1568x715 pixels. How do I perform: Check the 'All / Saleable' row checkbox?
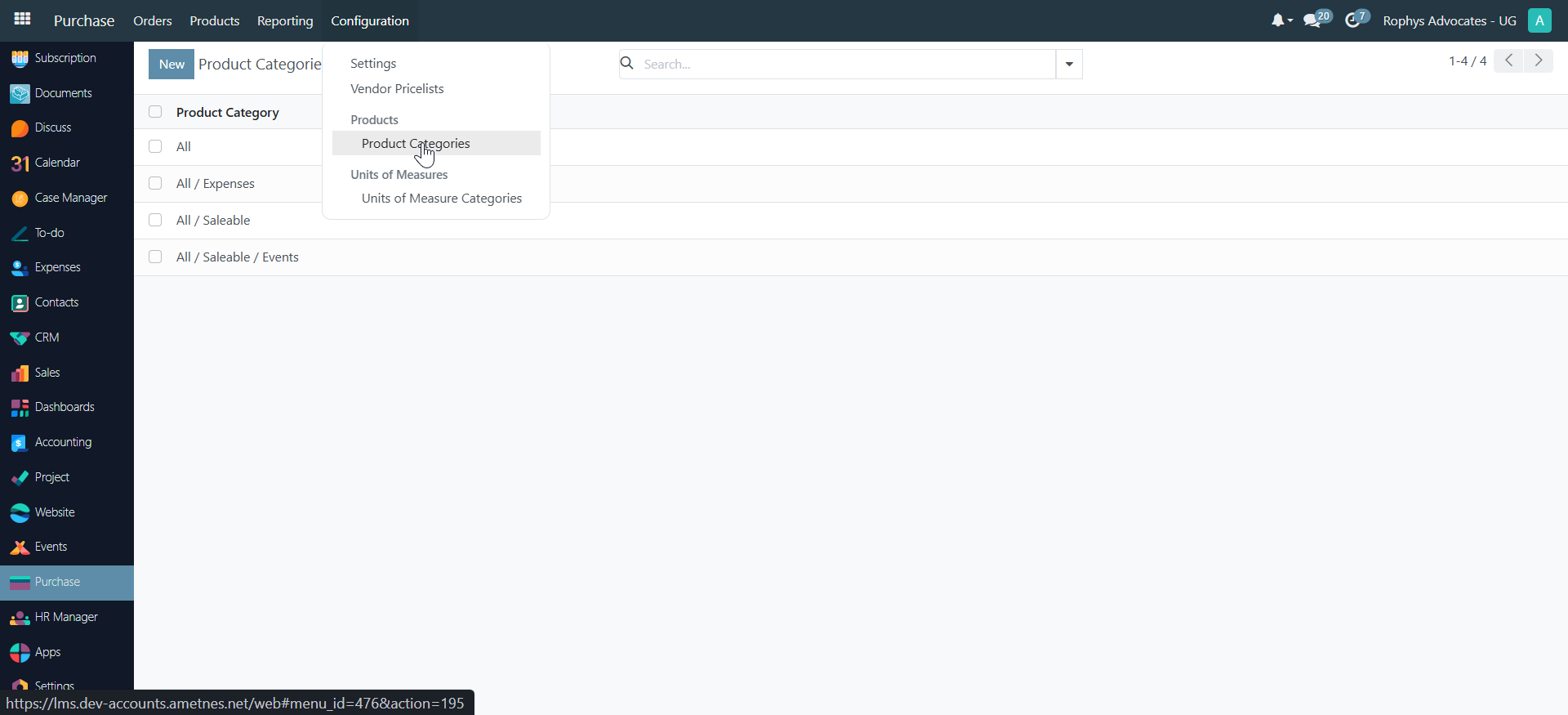tap(155, 220)
